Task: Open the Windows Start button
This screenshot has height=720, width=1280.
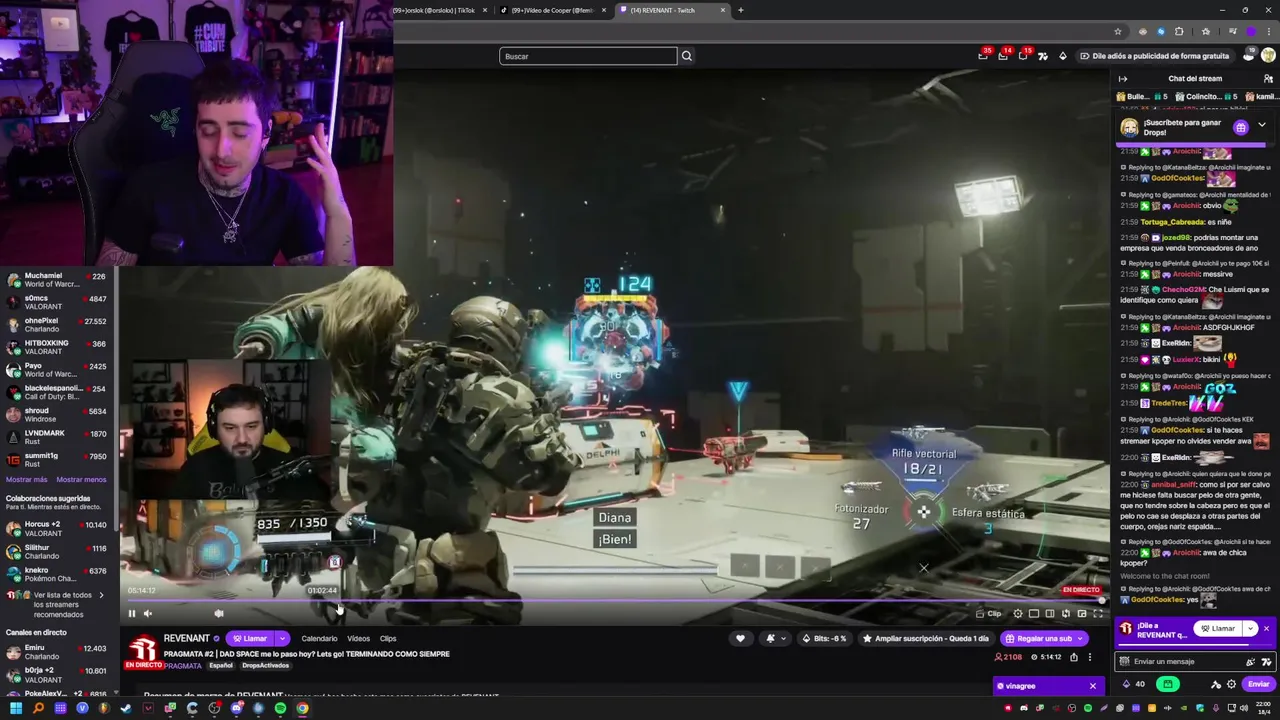Action: (16, 708)
